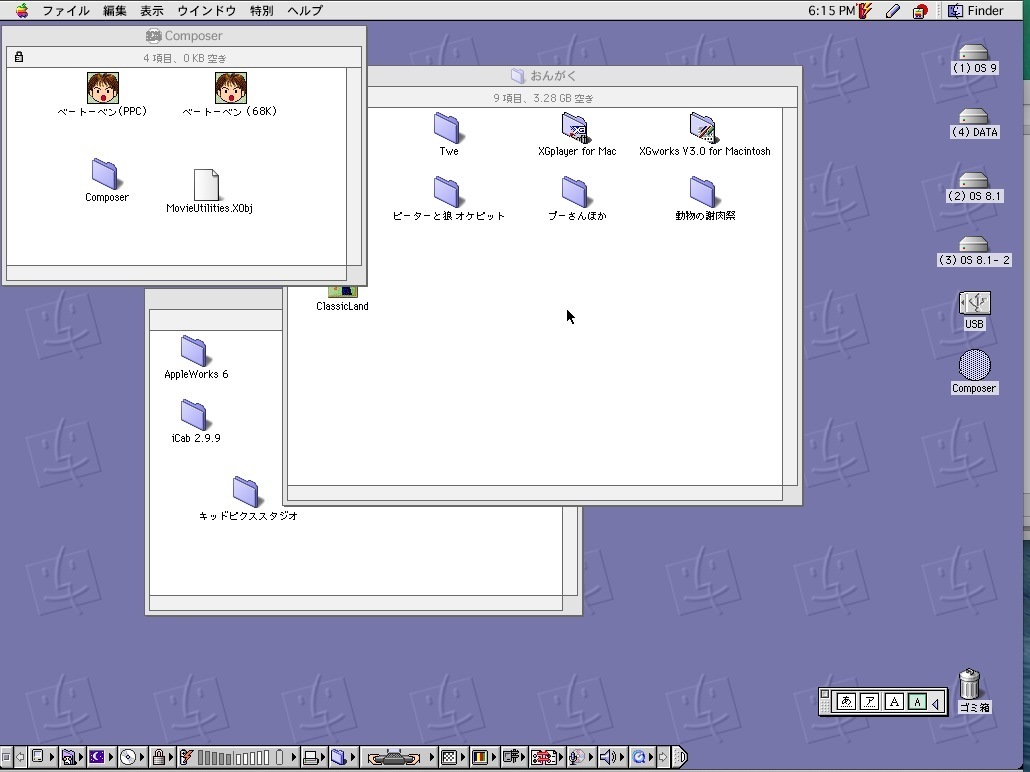
Task: Click the おんがく window title bar
Action: coord(583,76)
